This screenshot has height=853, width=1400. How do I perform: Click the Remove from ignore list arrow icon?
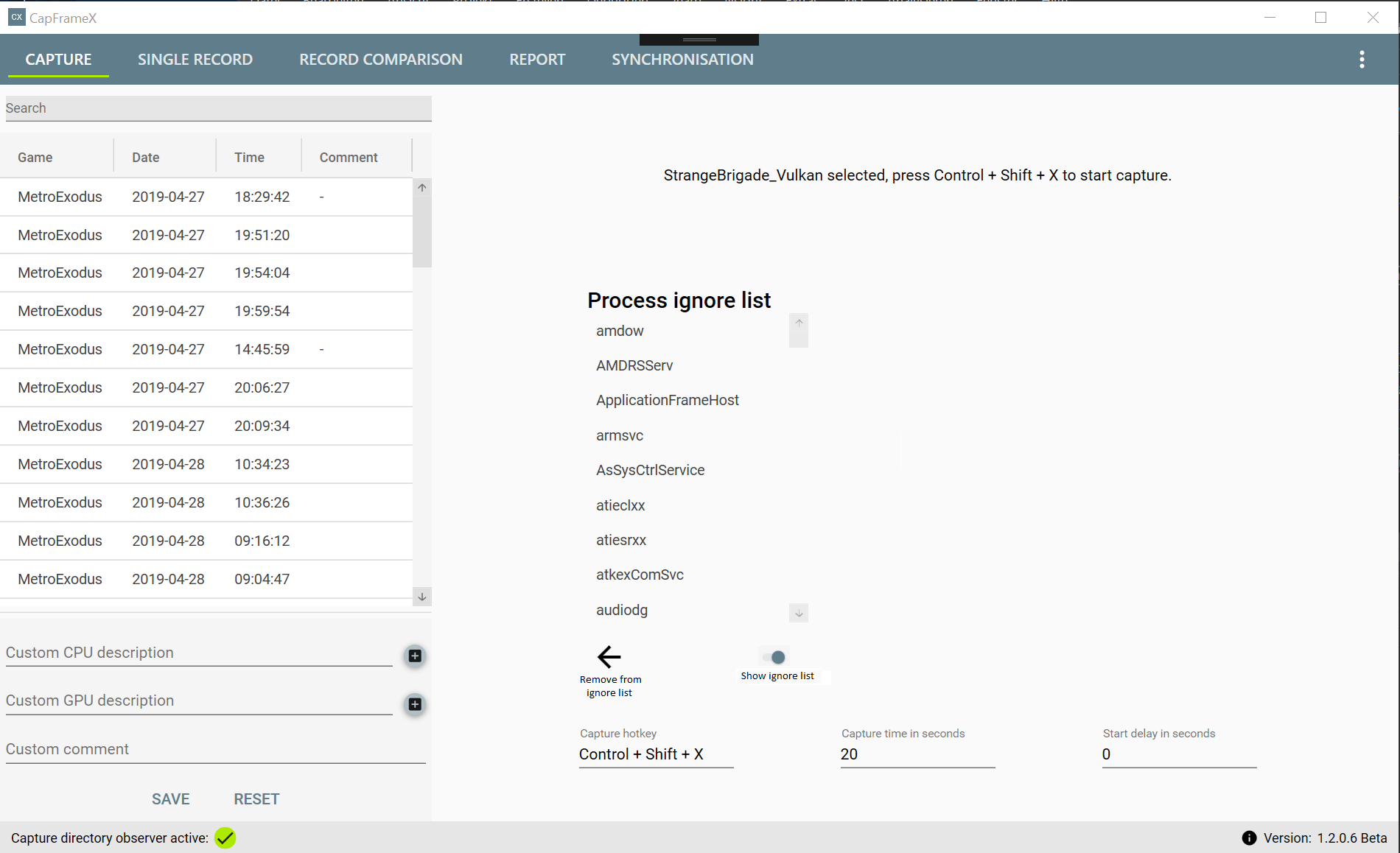609,656
